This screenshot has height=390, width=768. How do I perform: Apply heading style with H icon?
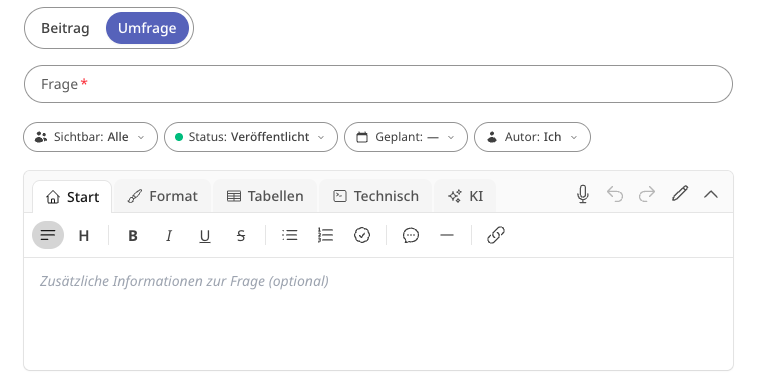(84, 236)
